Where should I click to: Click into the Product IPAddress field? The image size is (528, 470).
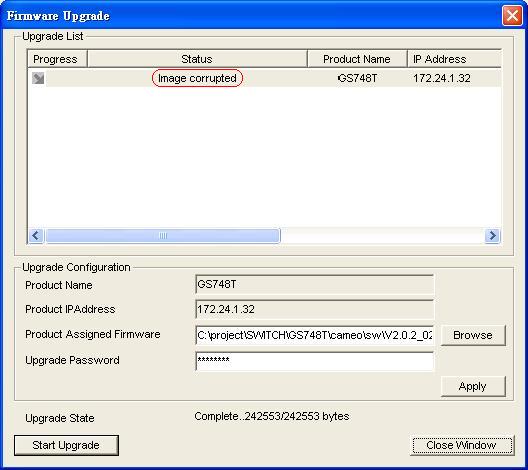[315, 309]
